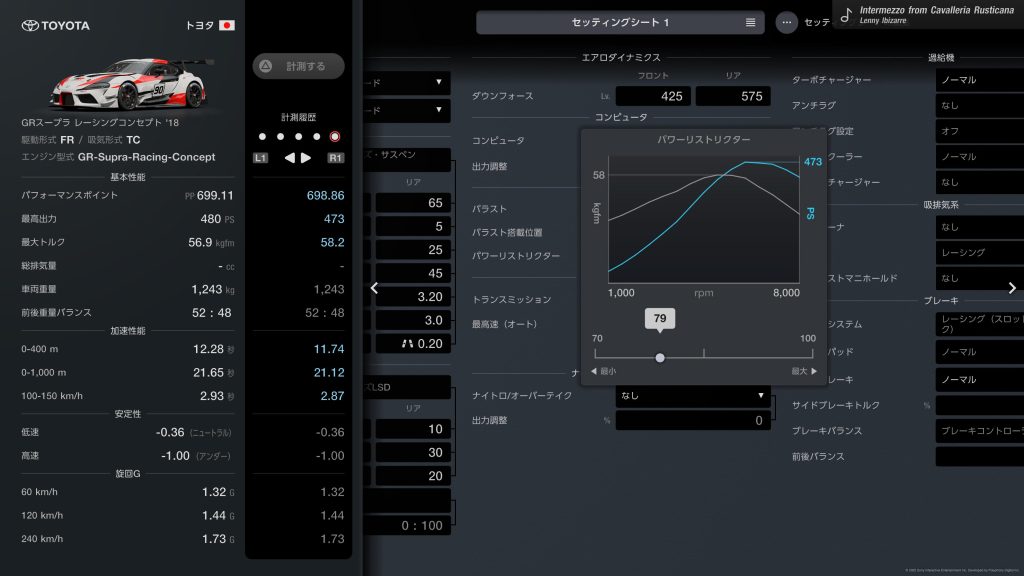The height and width of the screenshot is (576, 1024).
Task: Click the ナイトロ/オーバーテイク label
Action: pyautogui.click(x=522, y=395)
